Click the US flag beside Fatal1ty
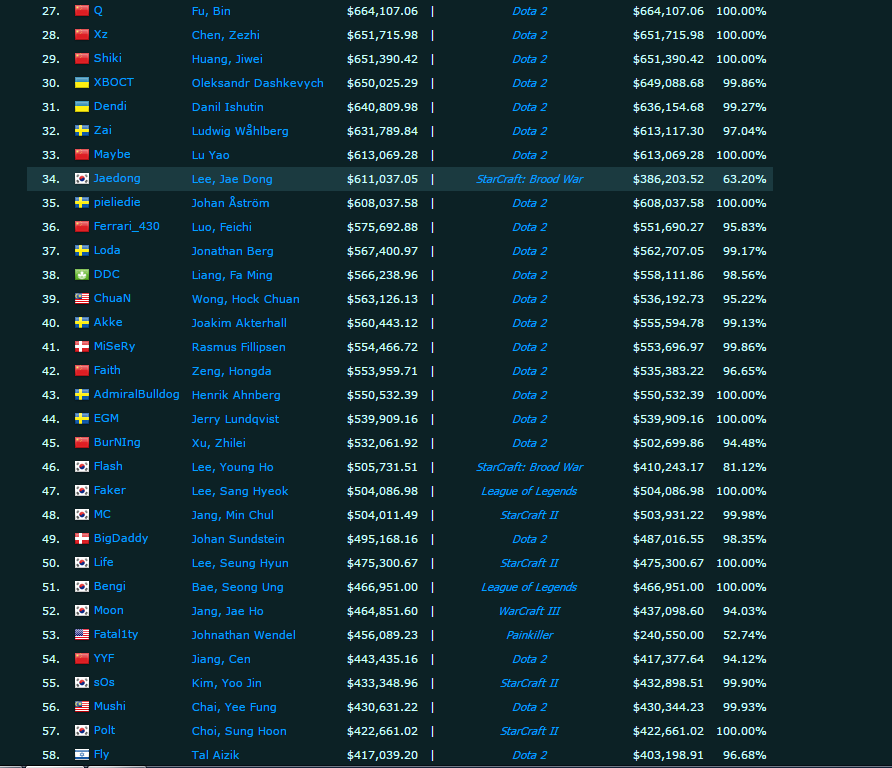This screenshot has height=768, width=892. (82, 634)
